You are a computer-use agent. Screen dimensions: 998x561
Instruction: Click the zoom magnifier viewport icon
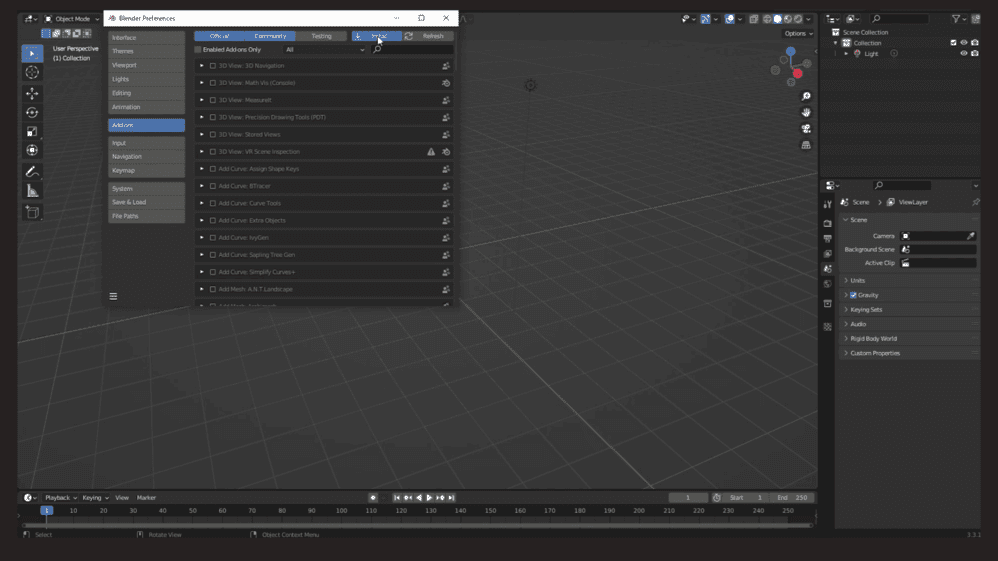pos(806,96)
